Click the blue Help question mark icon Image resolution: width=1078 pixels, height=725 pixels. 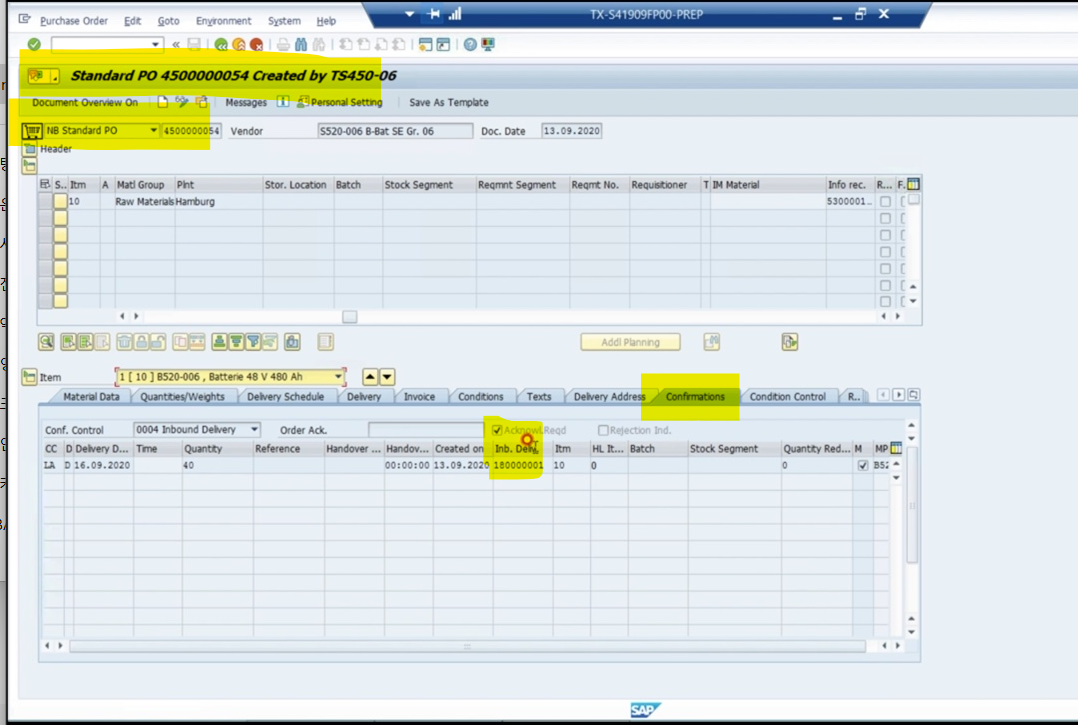coord(470,45)
